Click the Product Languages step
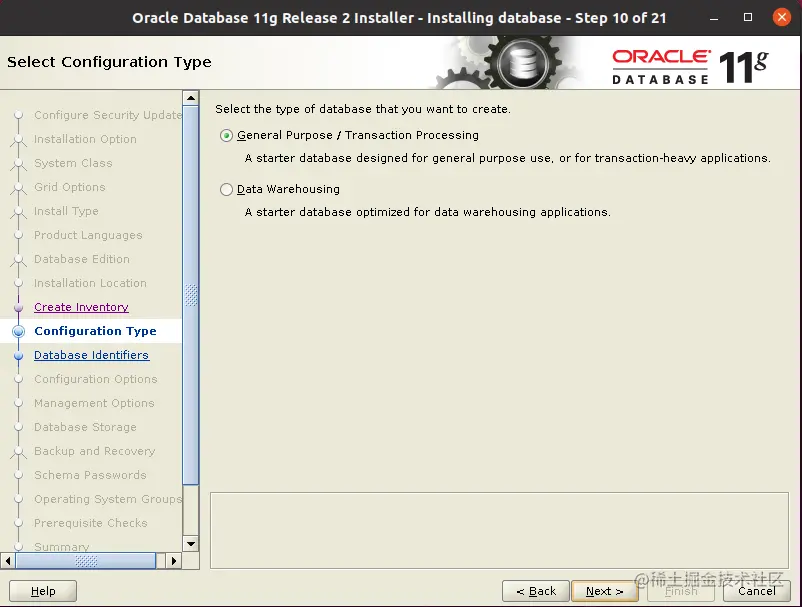This screenshot has width=802, height=607. (88, 235)
